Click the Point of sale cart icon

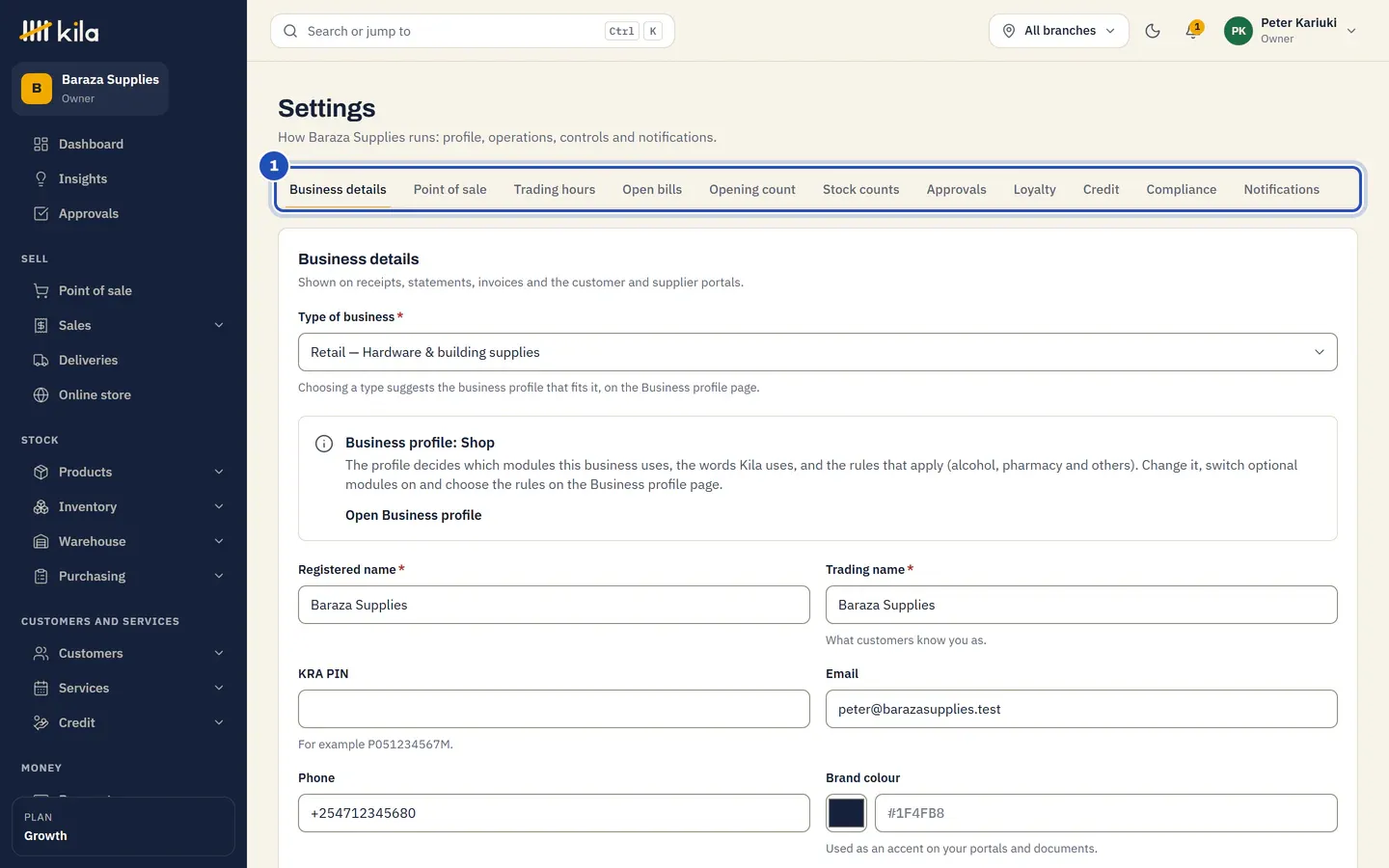pyautogui.click(x=41, y=290)
